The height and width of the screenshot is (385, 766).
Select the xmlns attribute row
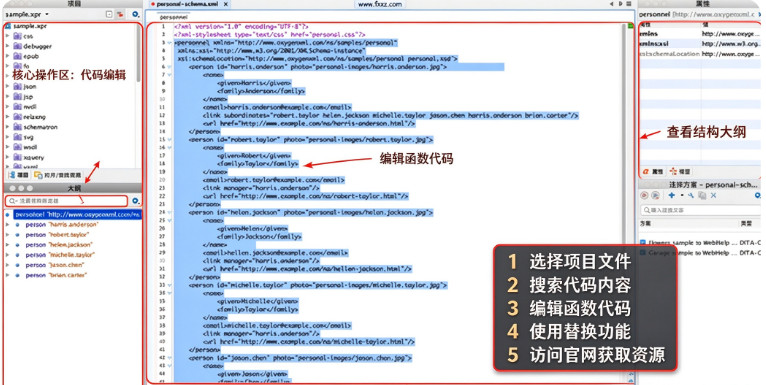point(700,34)
